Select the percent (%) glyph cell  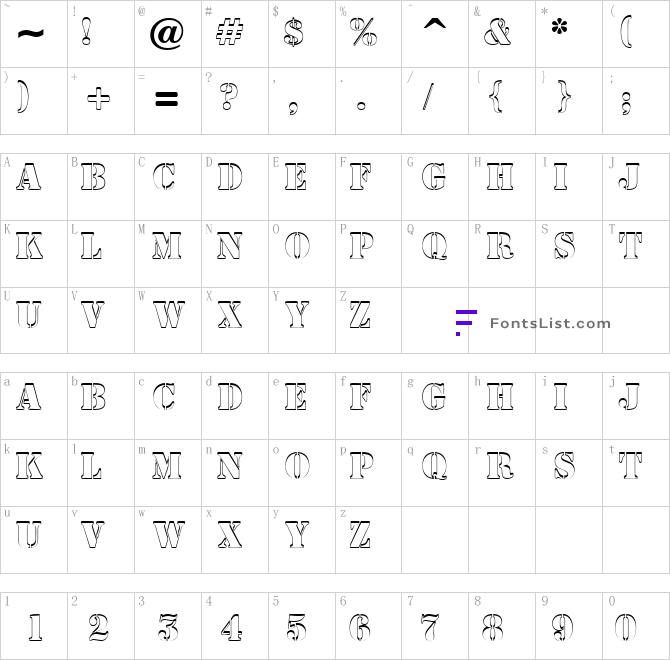point(363,34)
